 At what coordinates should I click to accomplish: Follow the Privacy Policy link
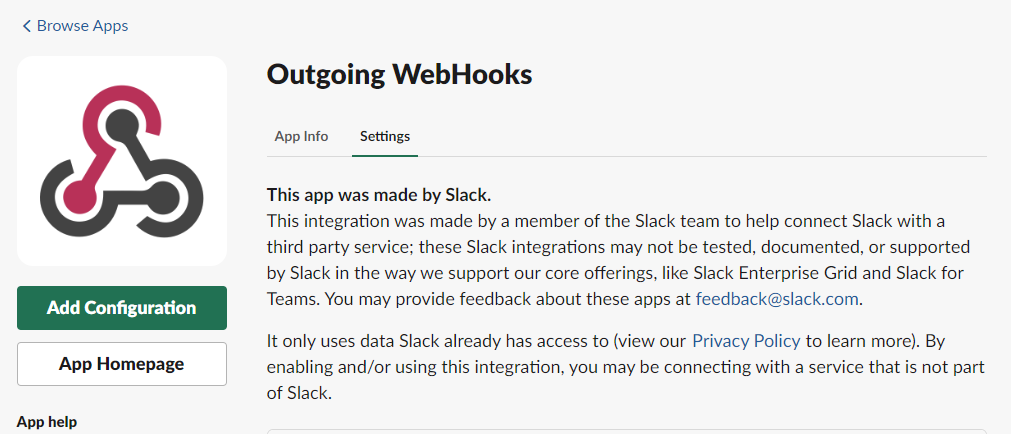click(746, 341)
